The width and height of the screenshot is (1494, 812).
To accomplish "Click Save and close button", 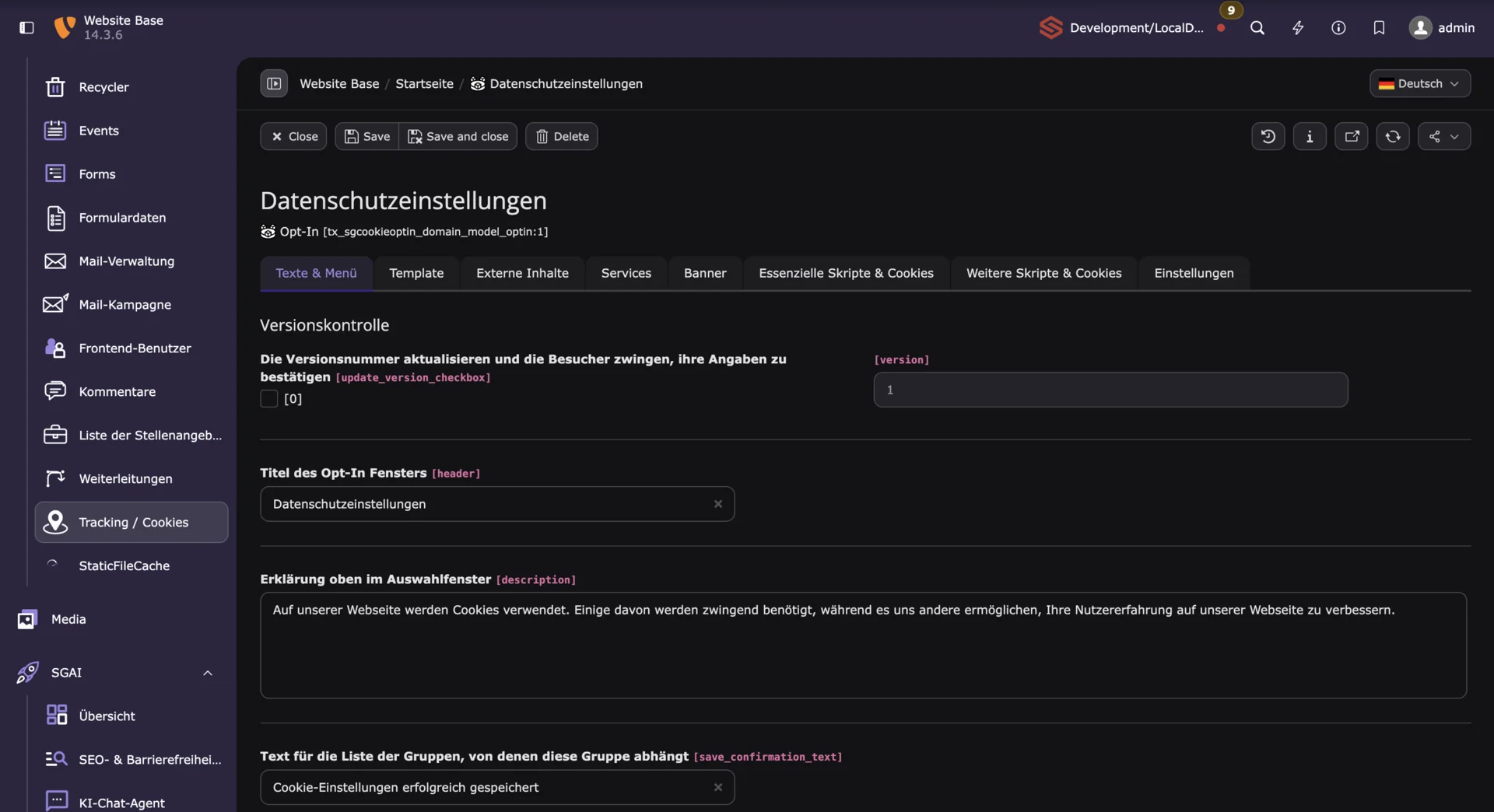I will coord(458,137).
